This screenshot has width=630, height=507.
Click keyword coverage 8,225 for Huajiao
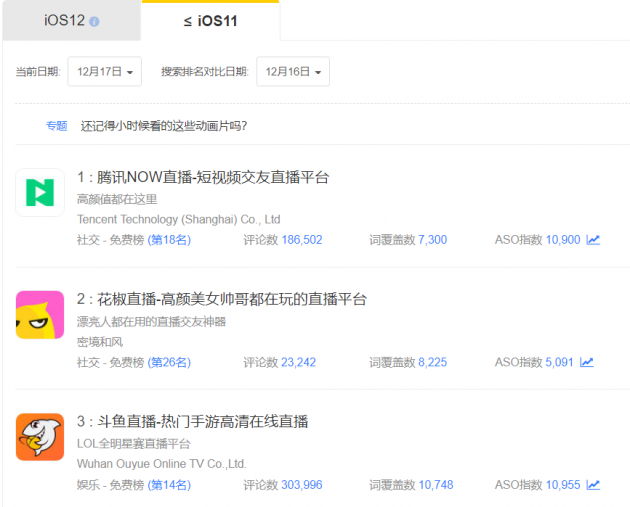432,362
